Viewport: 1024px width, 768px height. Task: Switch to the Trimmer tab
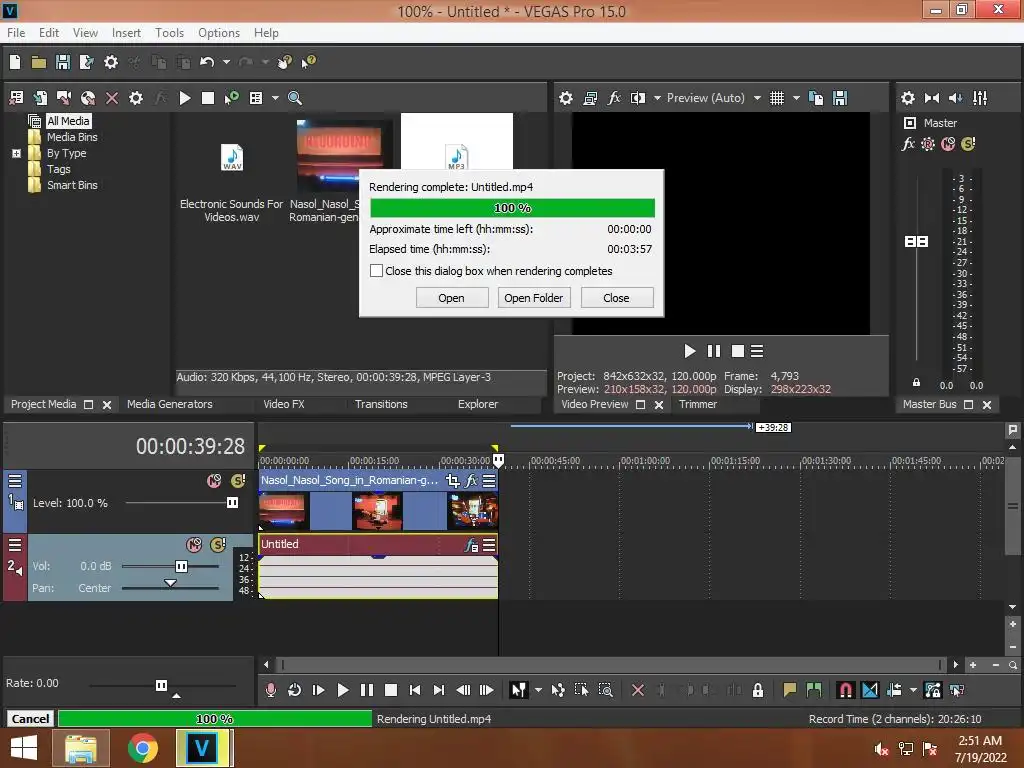point(697,404)
